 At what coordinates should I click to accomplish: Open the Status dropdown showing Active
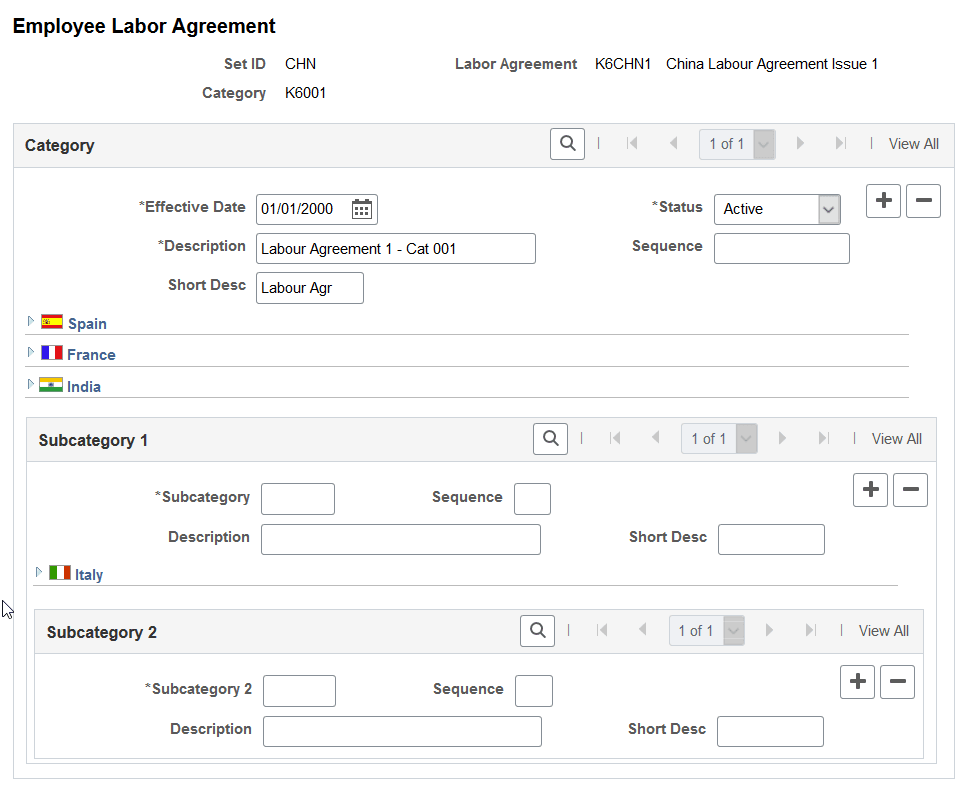point(777,209)
